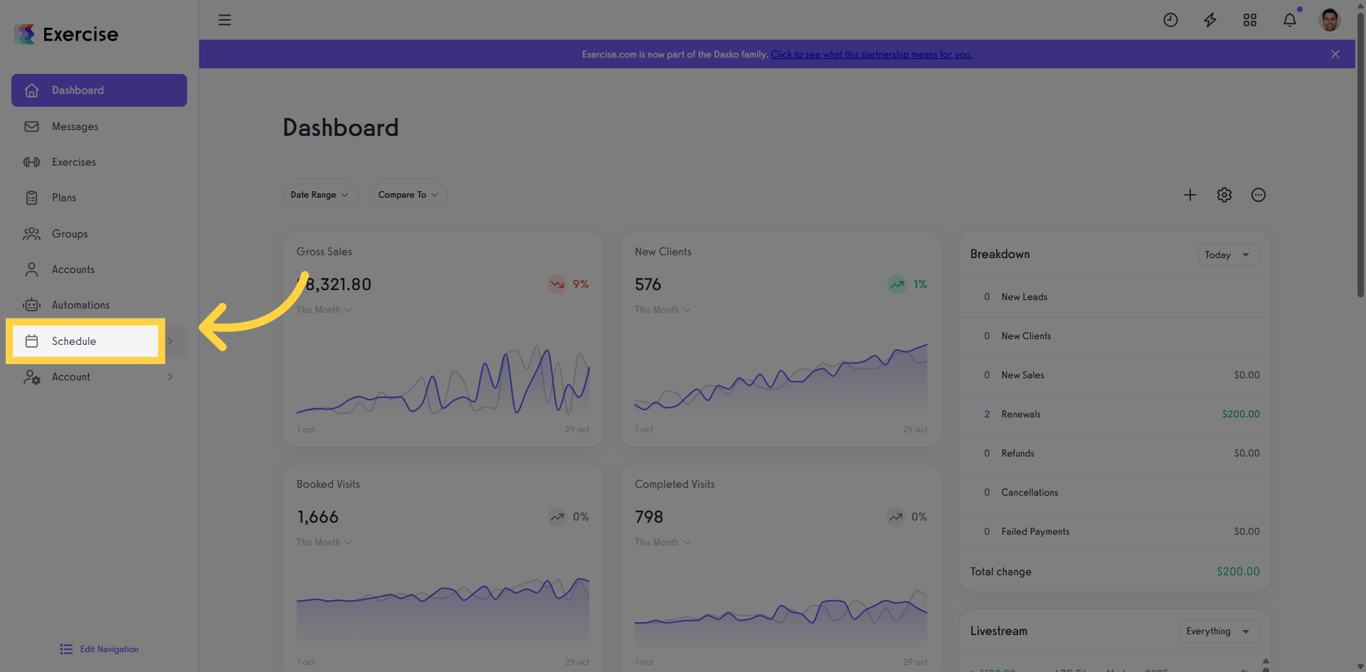Expand the Account submenu chevron
Image resolution: width=1366 pixels, height=672 pixels.
170,377
